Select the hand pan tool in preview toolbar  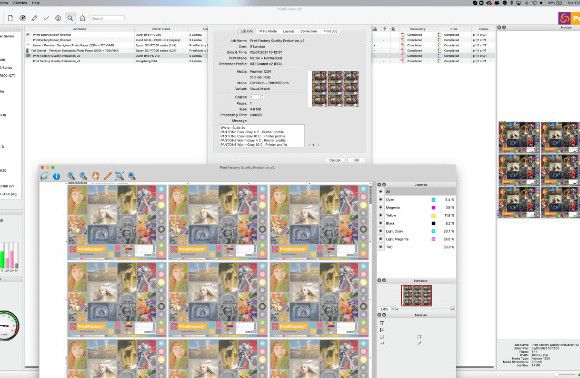click(x=95, y=176)
